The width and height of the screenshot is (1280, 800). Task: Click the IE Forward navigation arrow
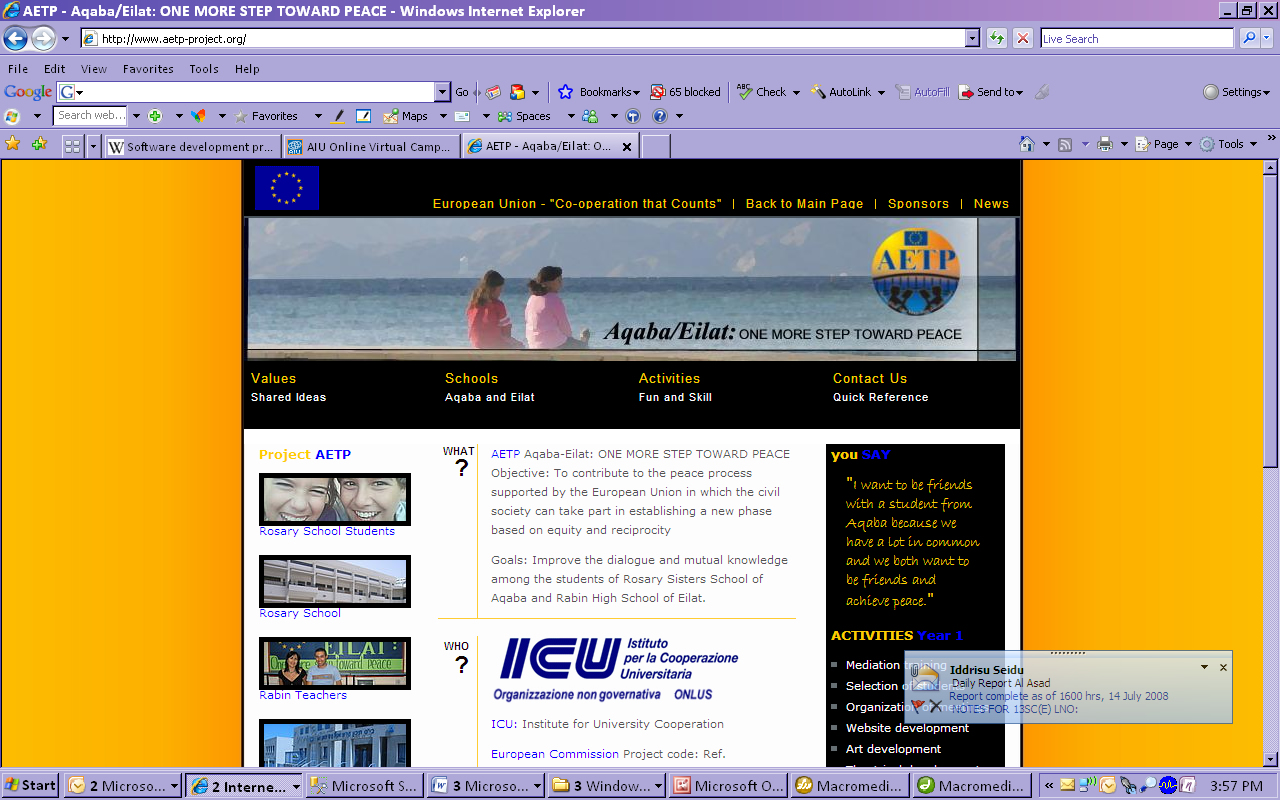click(43, 39)
